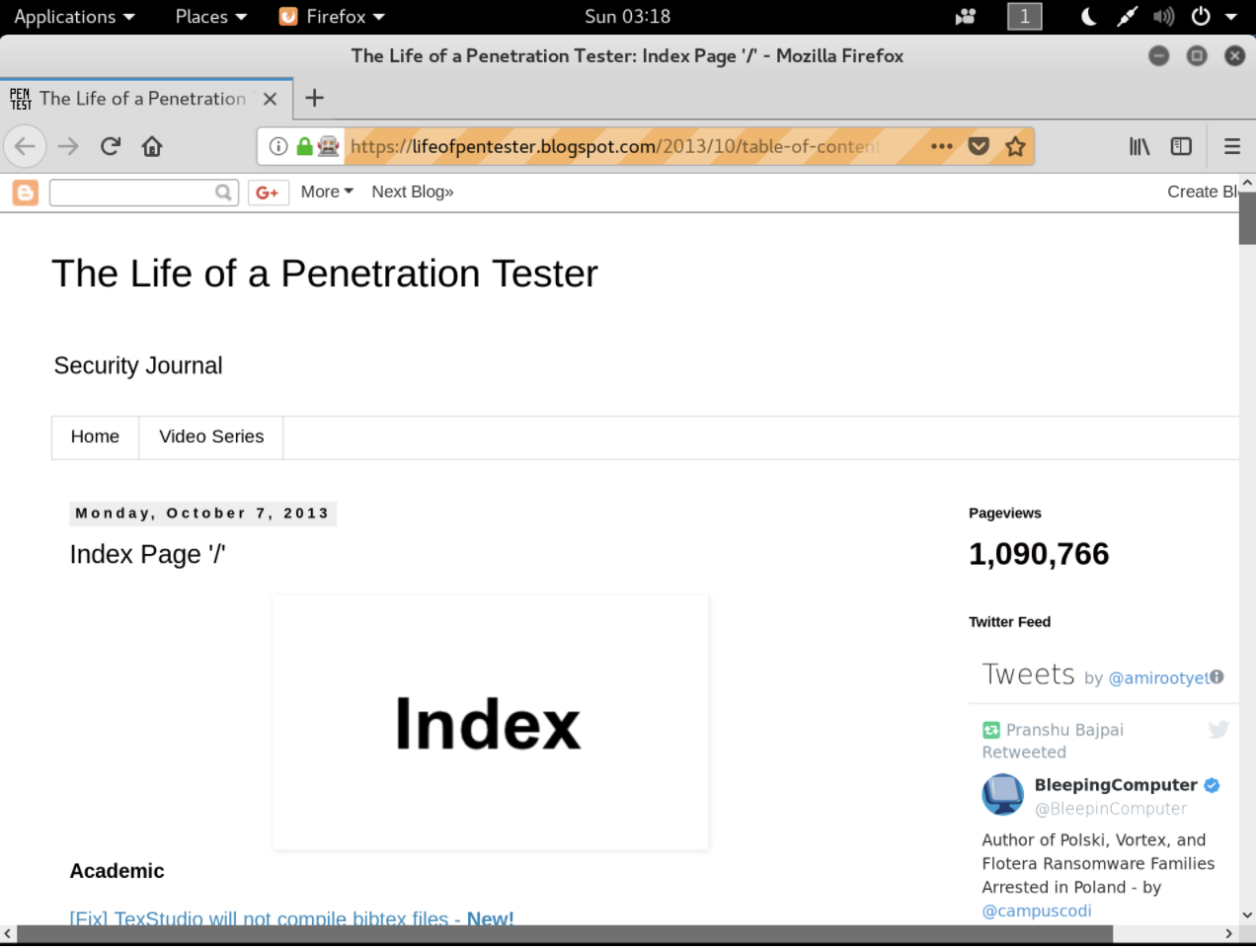The height and width of the screenshot is (952, 1256).
Task: Open the Twitter feed info icon
Action: click(x=1217, y=676)
